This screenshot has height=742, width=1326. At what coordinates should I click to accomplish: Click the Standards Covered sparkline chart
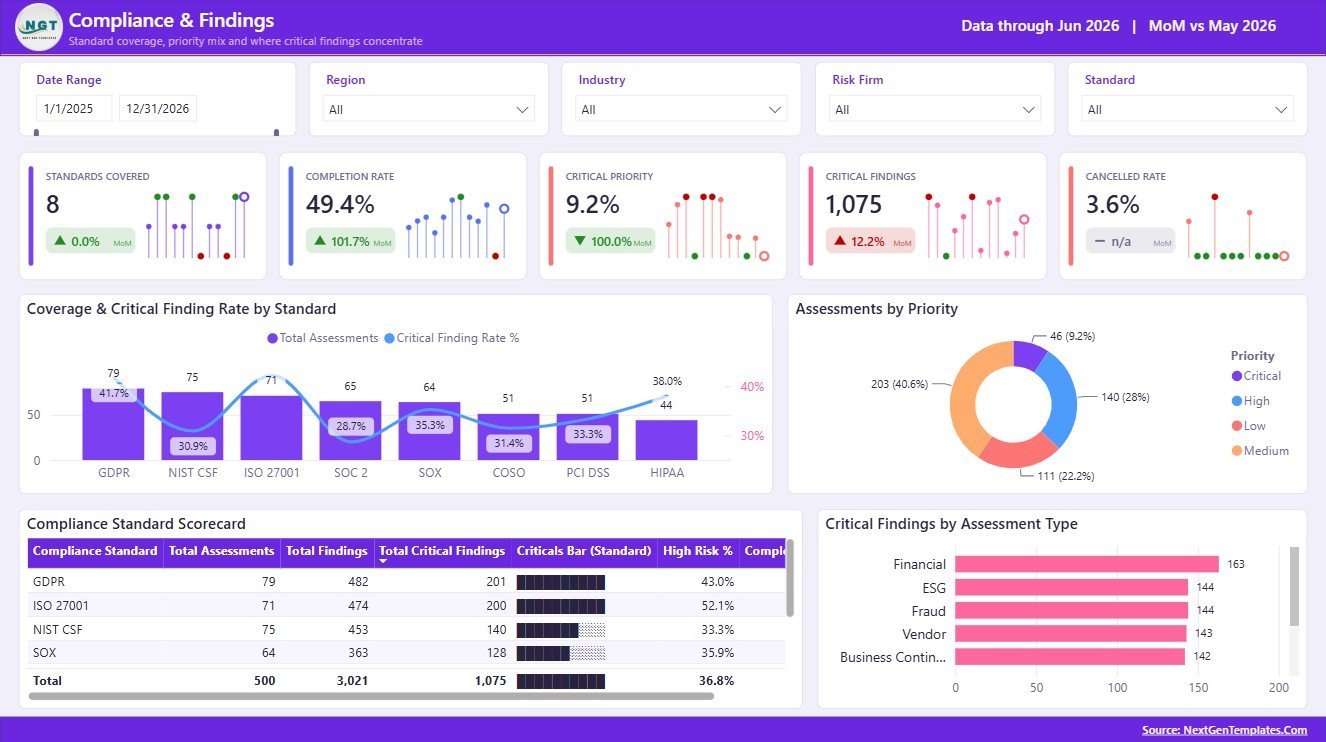coord(197,227)
